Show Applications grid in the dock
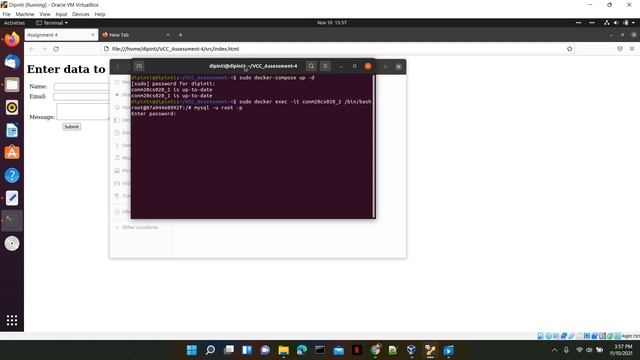640x360 pixels. pyautogui.click(x=12, y=320)
